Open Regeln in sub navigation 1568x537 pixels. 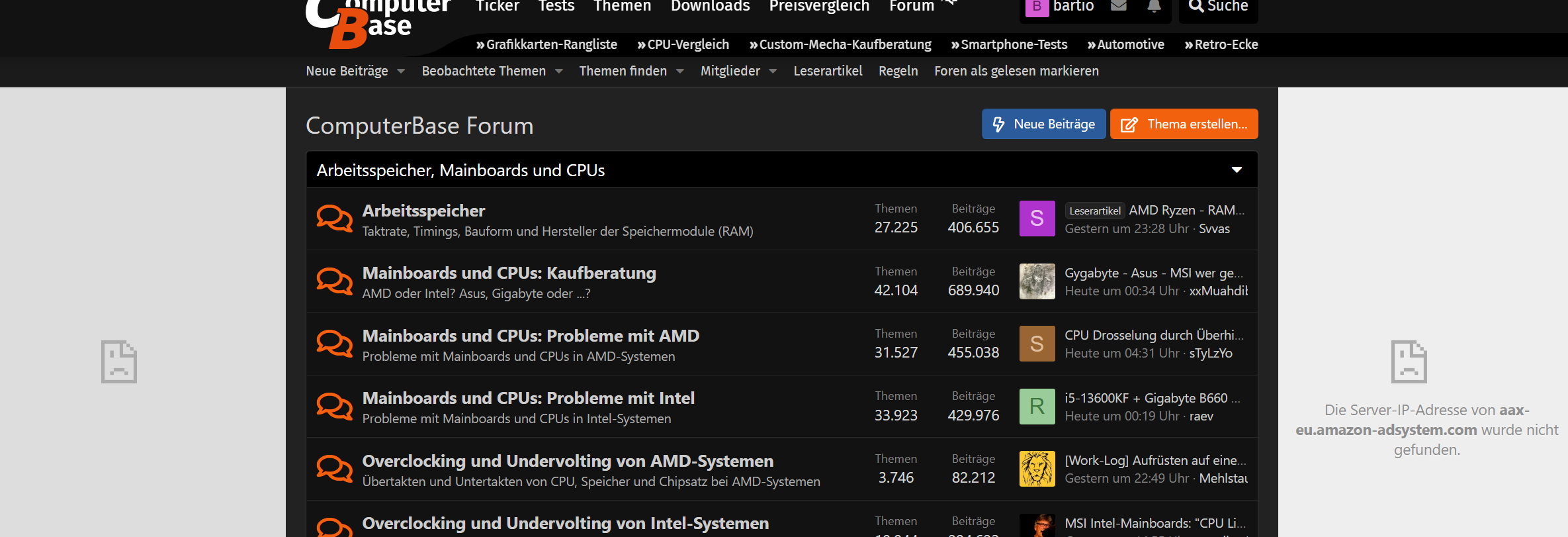click(898, 71)
